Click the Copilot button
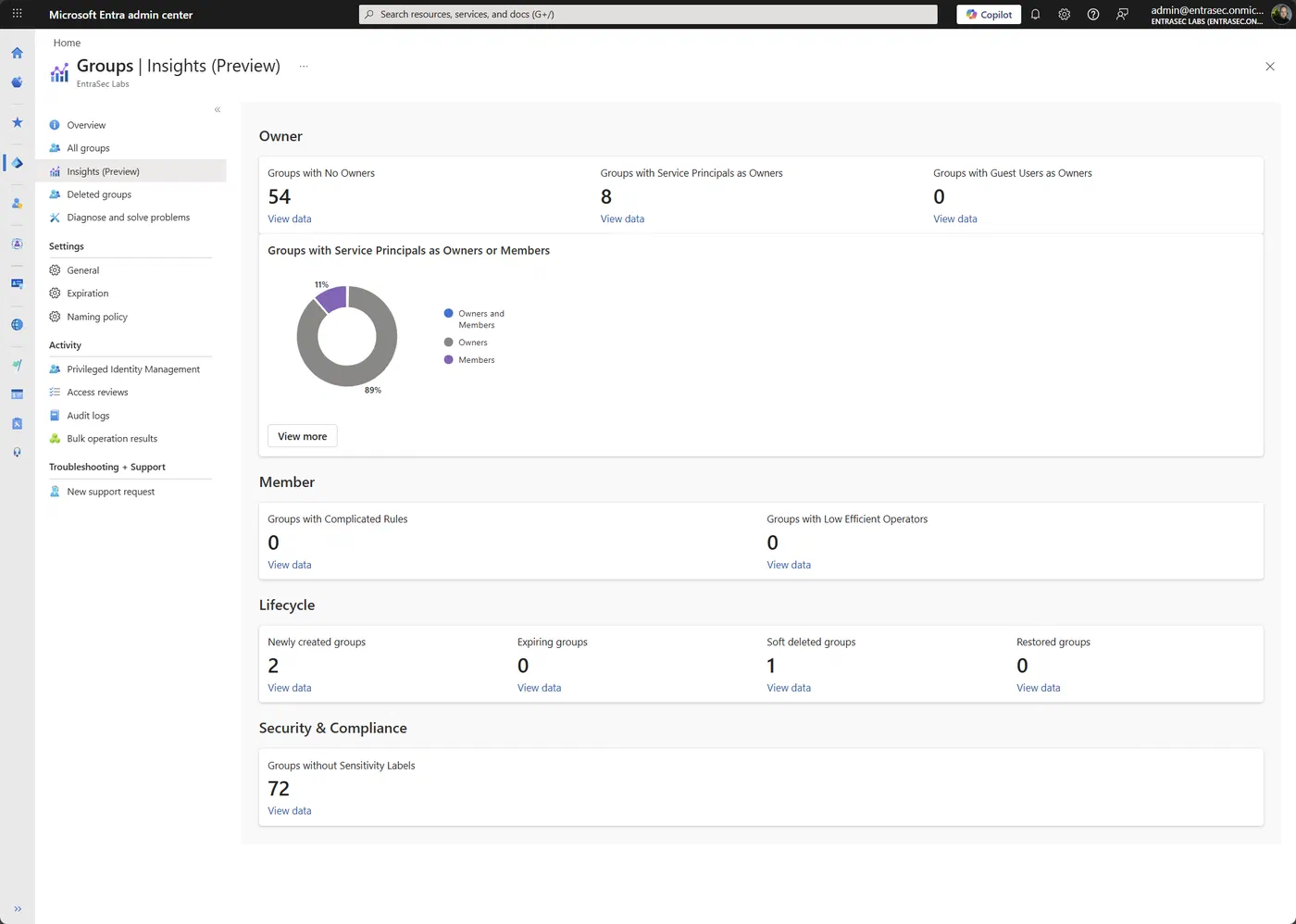The height and width of the screenshot is (924, 1296). [x=989, y=14]
